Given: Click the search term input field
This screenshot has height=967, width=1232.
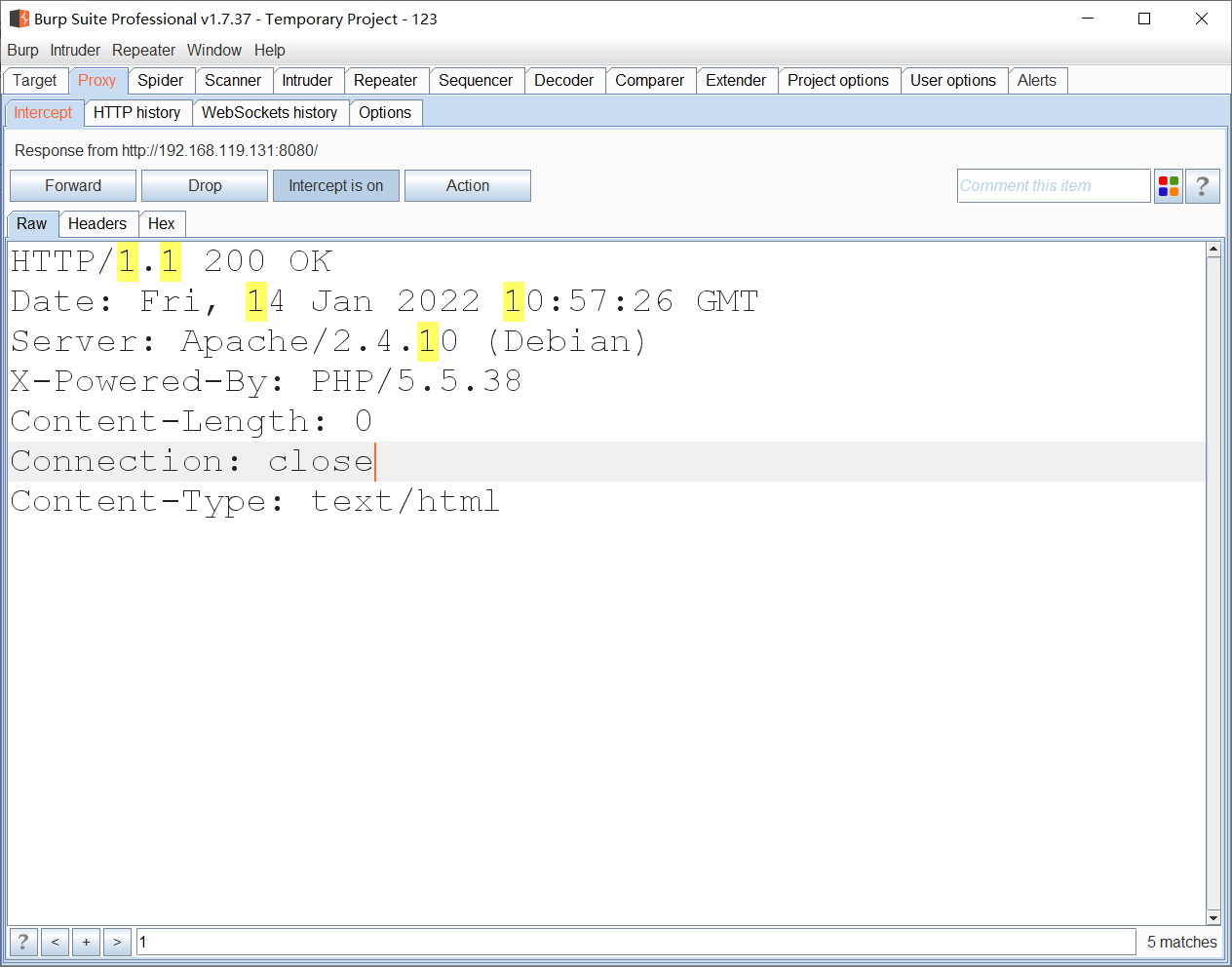Looking at the screenshot, I should [636, 942].
